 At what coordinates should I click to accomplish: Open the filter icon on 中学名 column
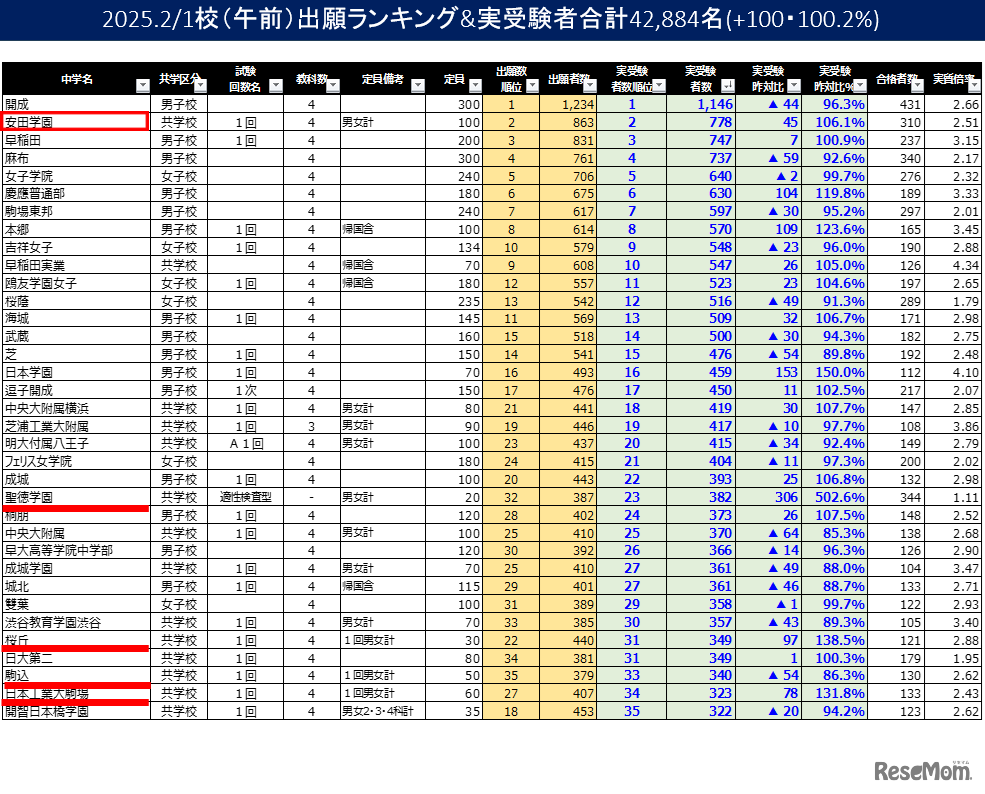click(x=142, y=87)
